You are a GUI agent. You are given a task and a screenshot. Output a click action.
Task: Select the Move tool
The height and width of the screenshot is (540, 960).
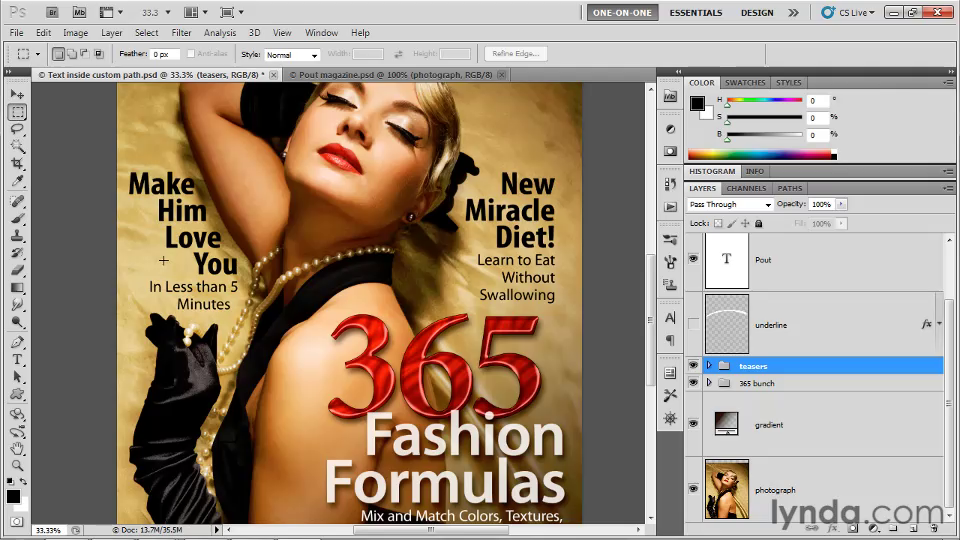click(x=17, y=94)
